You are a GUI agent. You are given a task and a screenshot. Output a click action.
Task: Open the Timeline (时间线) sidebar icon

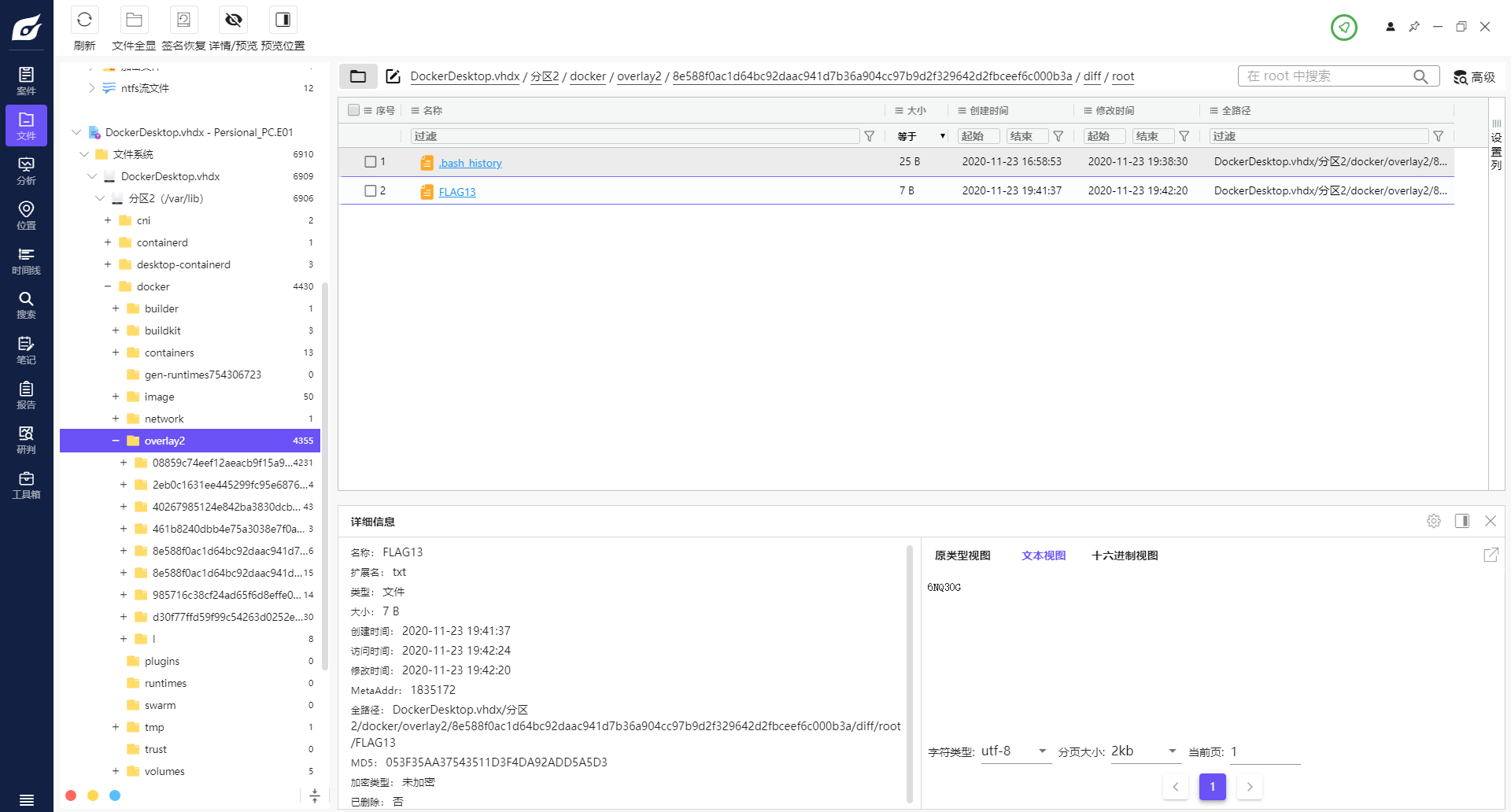click(x=26, y=260)
